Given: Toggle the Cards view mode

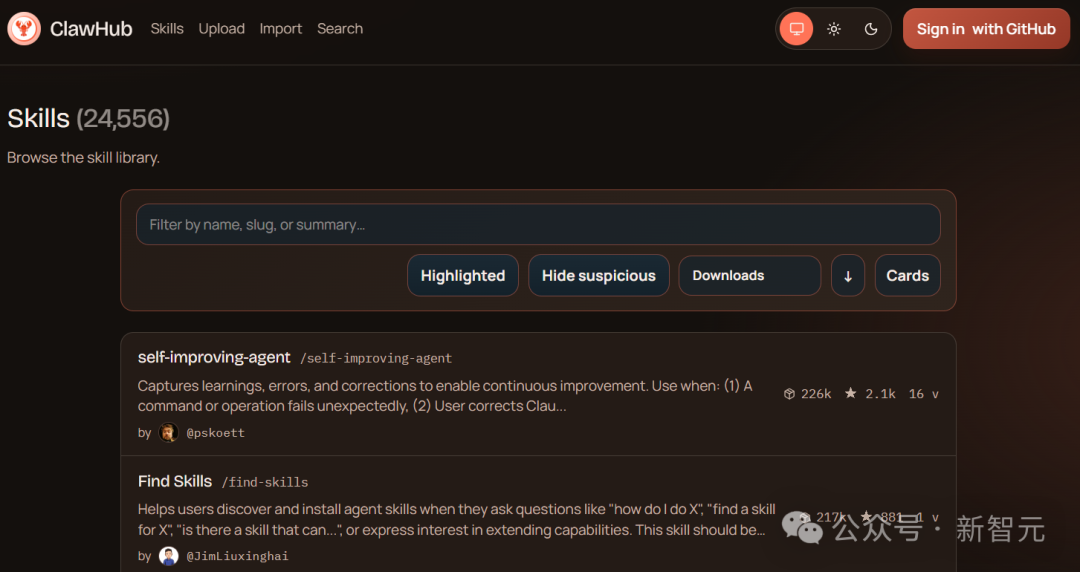Looking at the screenshot, I should pyautogui.click(x=907, y=276).
